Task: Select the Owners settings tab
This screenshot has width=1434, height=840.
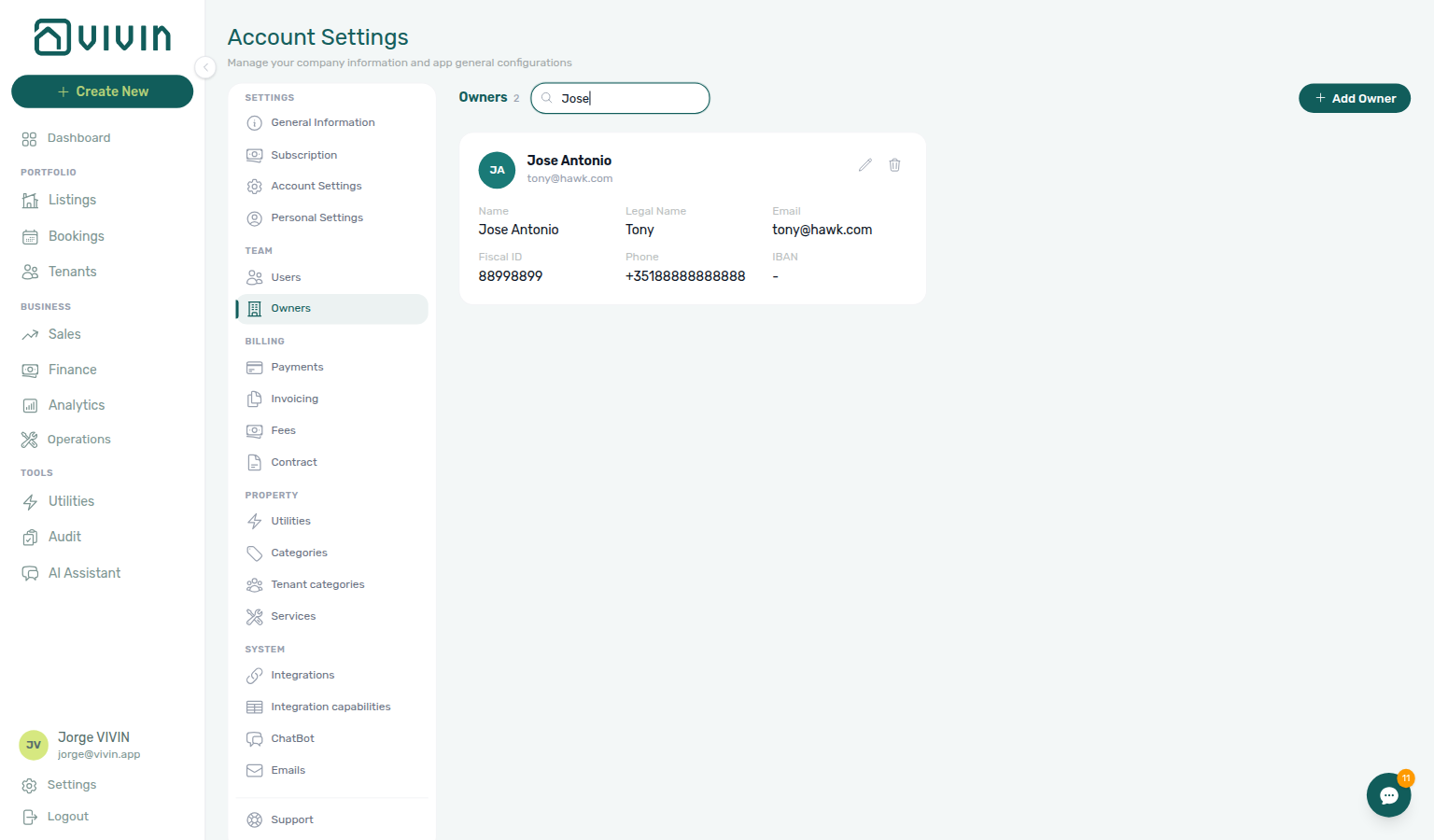Action: 332,309
